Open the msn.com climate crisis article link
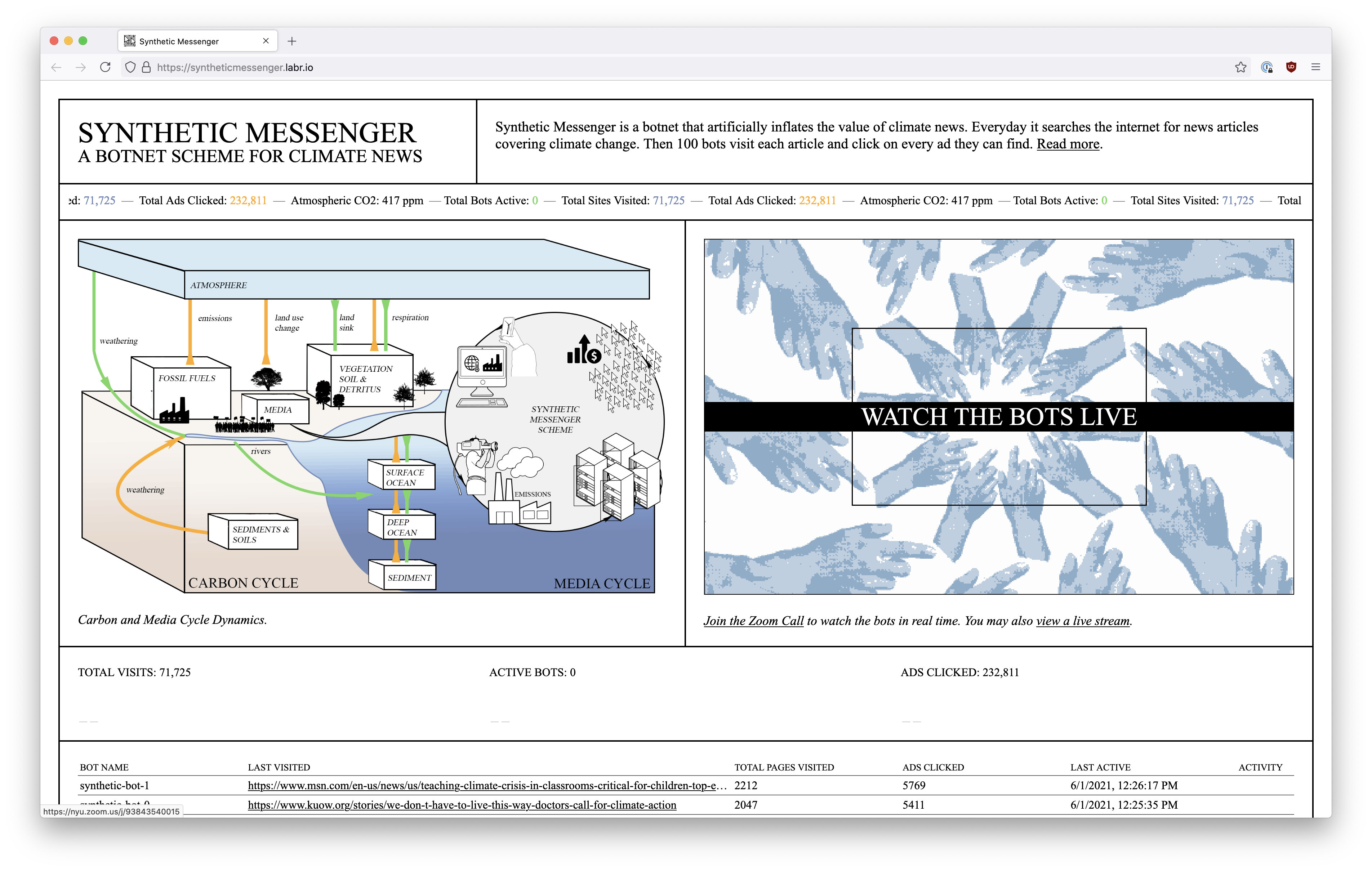The image size is (1372, 871). [487, 786]
